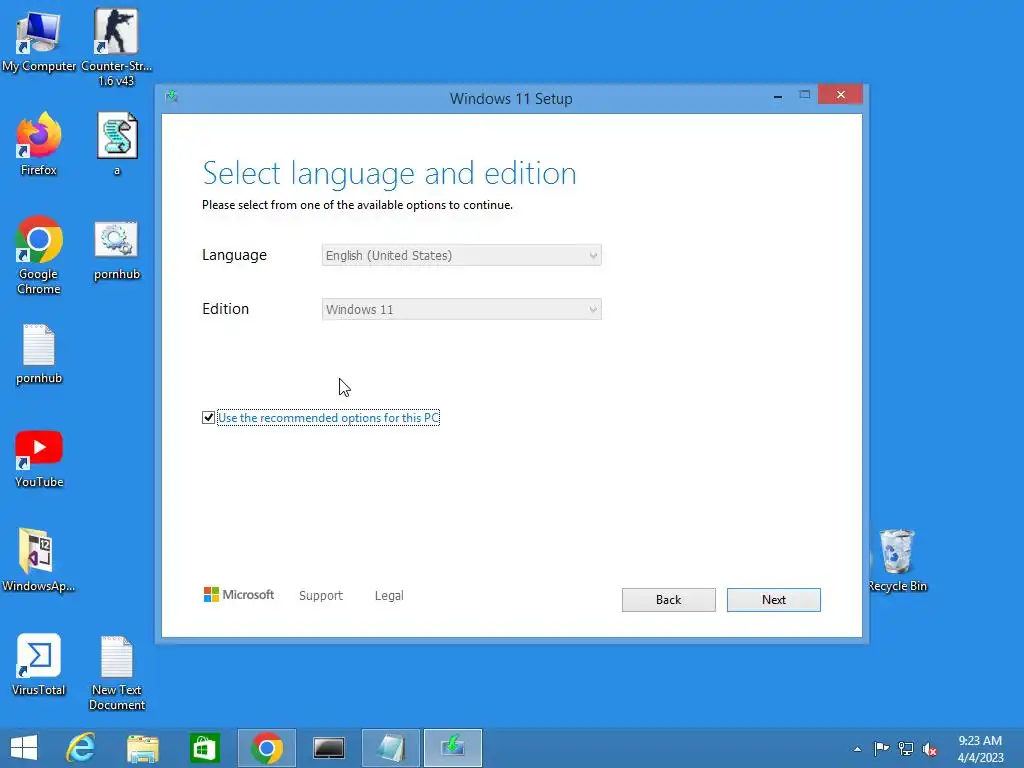Viewport: 1024px width, 768px height.
Task: Click the Next button
Action: (x=773, y=600)
